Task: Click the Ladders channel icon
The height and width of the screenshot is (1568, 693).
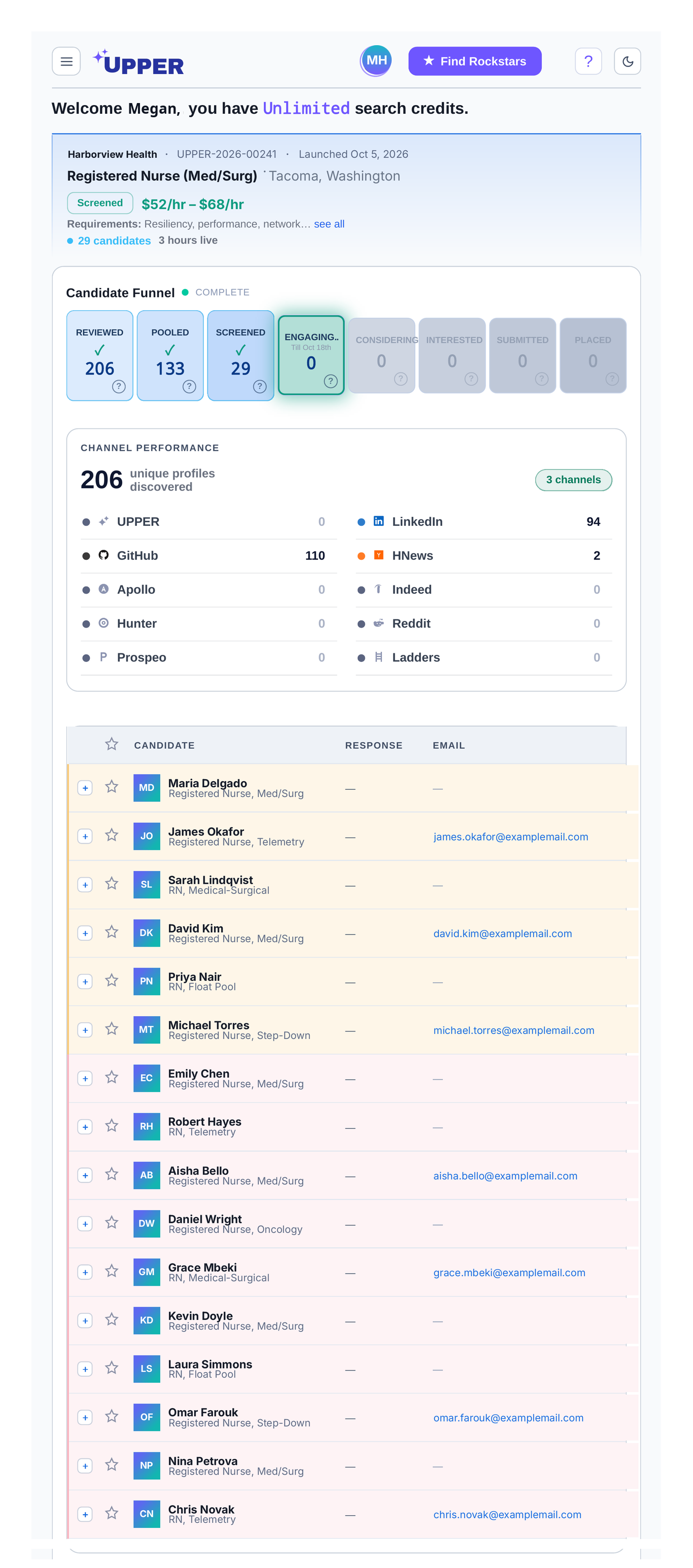Action: 378,657
